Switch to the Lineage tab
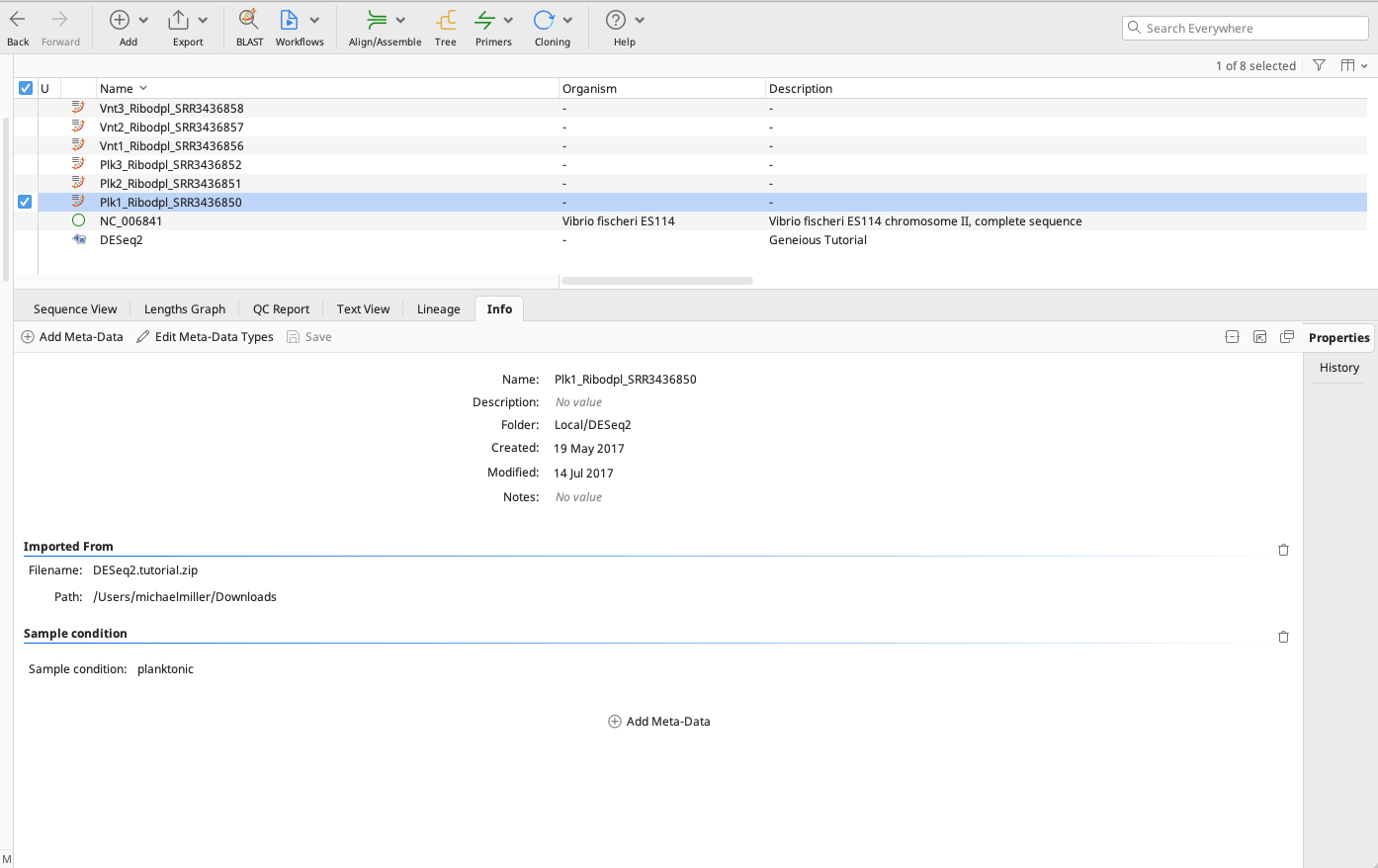 point(438,309)
